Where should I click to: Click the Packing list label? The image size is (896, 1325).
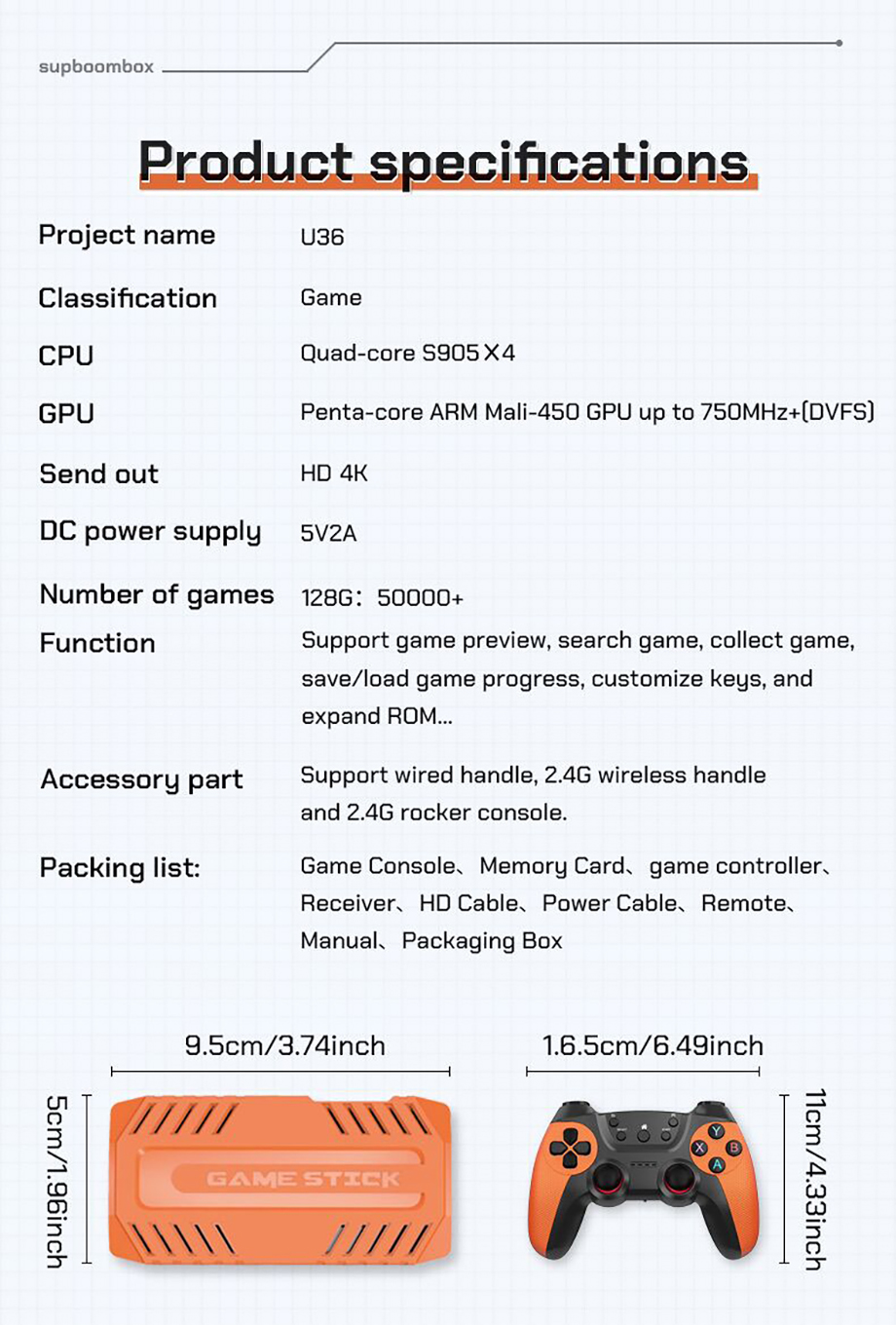tap(119, 867)
